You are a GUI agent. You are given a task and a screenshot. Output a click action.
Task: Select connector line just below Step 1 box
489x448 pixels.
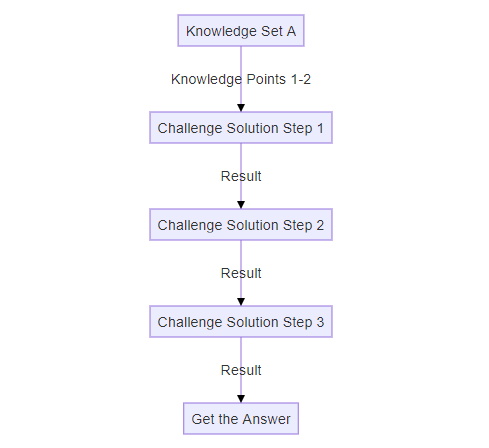[241, 156]
